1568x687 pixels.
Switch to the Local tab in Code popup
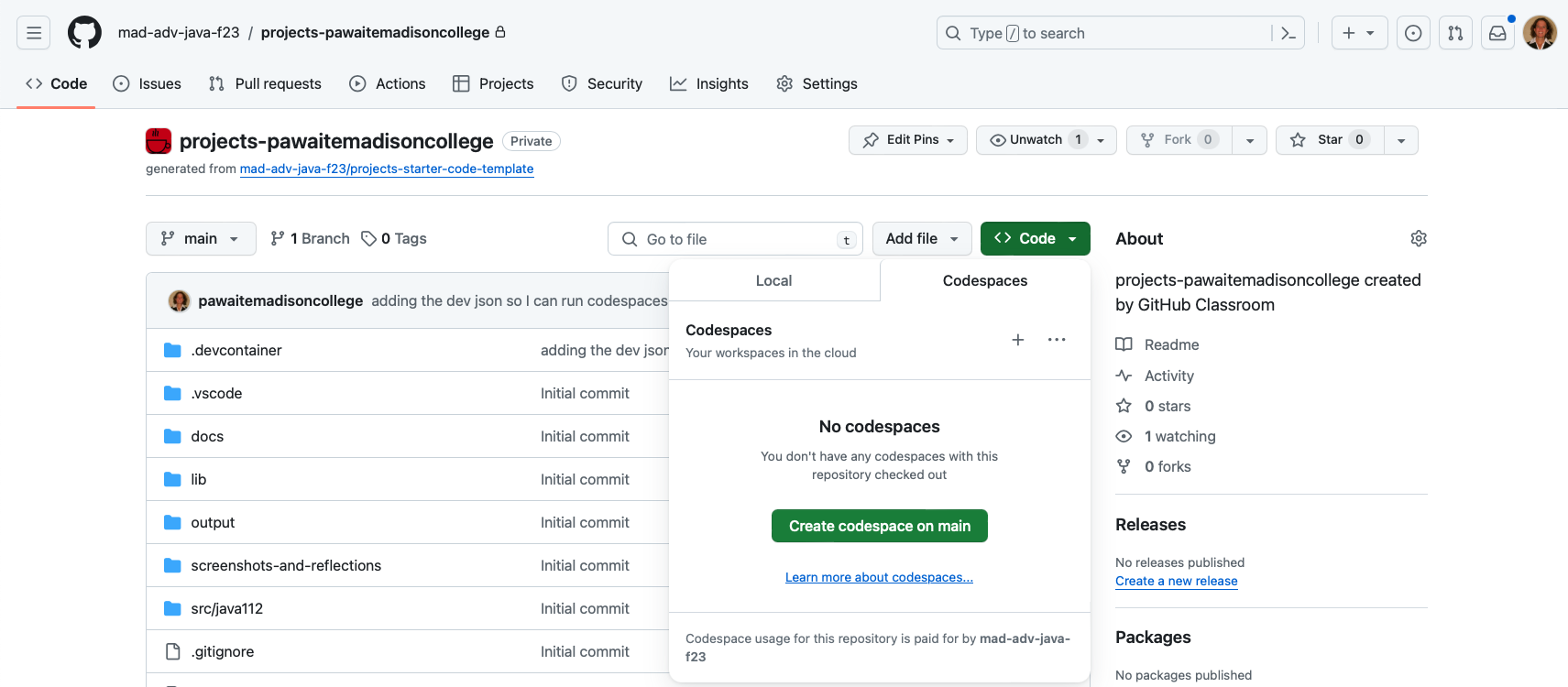773,280
